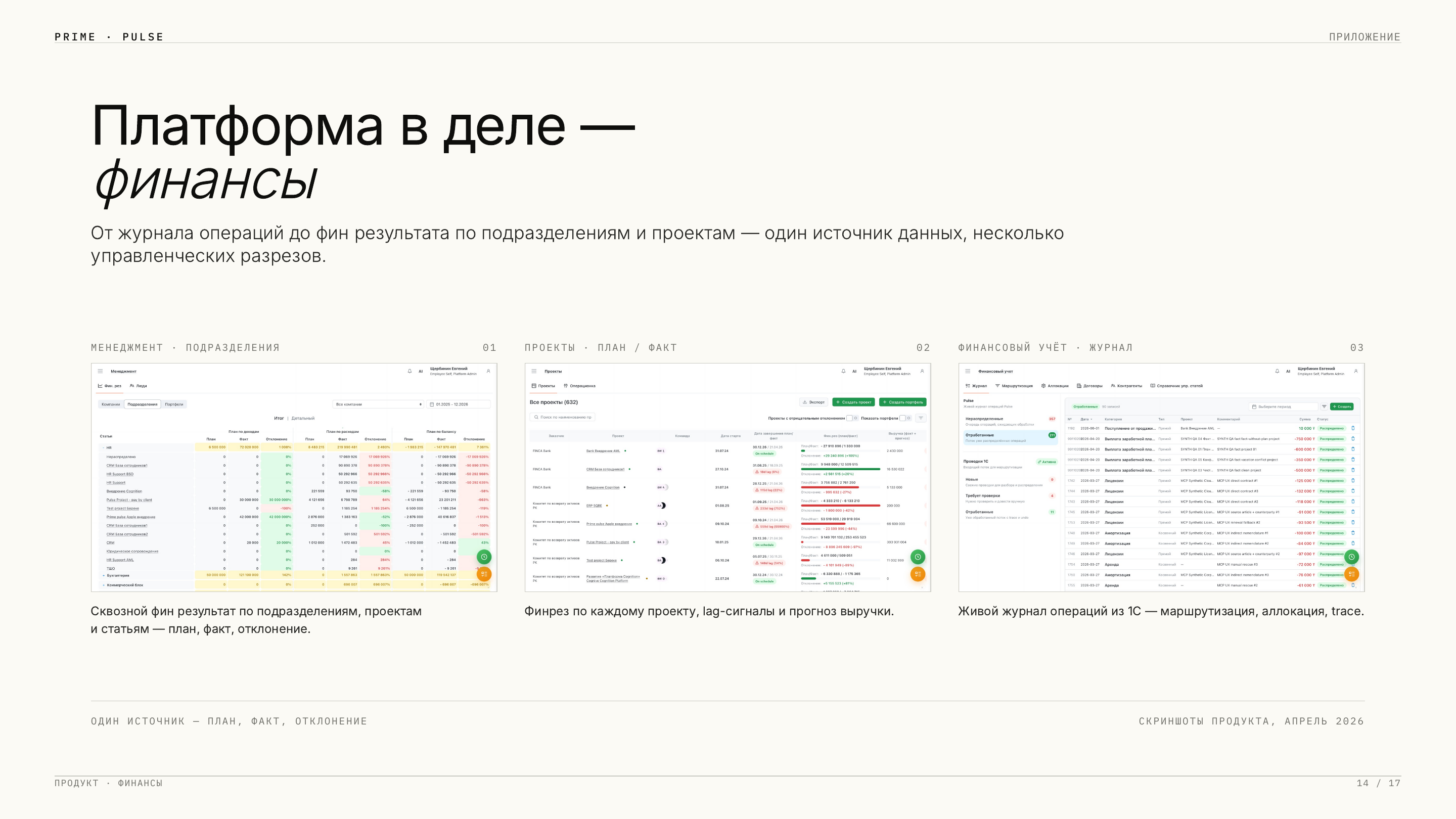Select Компании segment in Менеджмент

coord(111,404)
